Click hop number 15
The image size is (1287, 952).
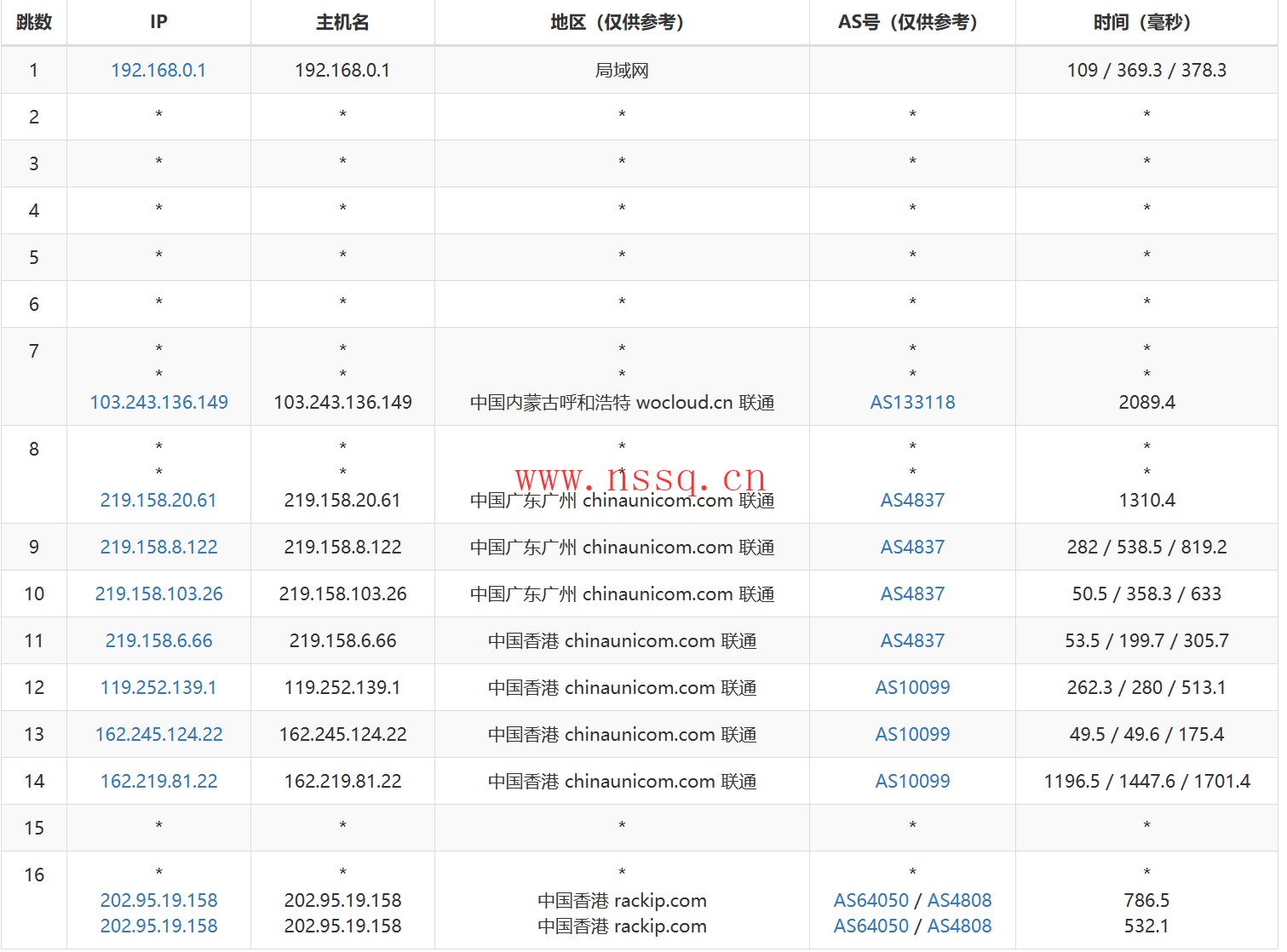pyautogui.click(x=34, y=828)
